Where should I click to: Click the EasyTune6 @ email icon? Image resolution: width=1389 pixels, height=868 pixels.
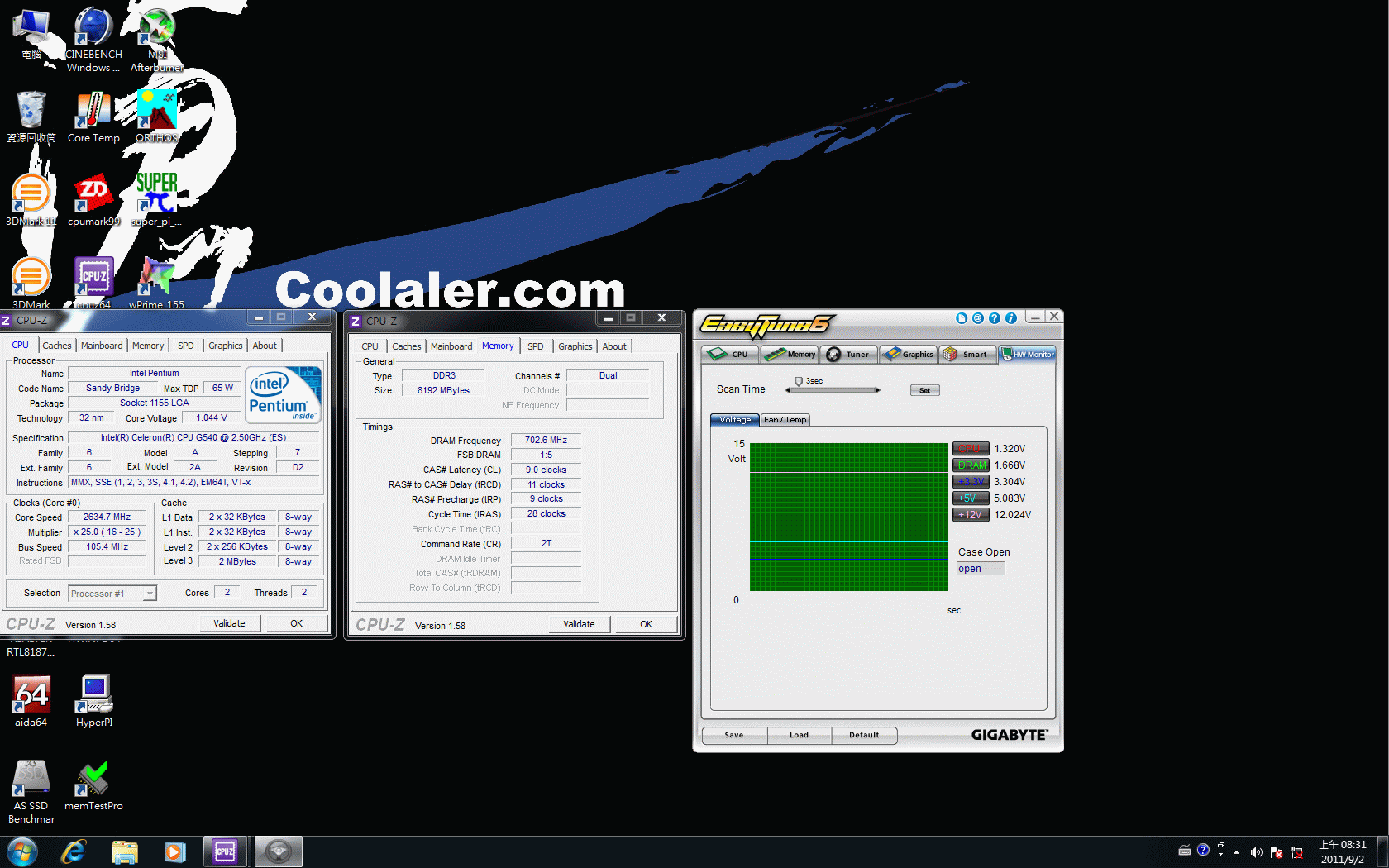pos(978,318)
